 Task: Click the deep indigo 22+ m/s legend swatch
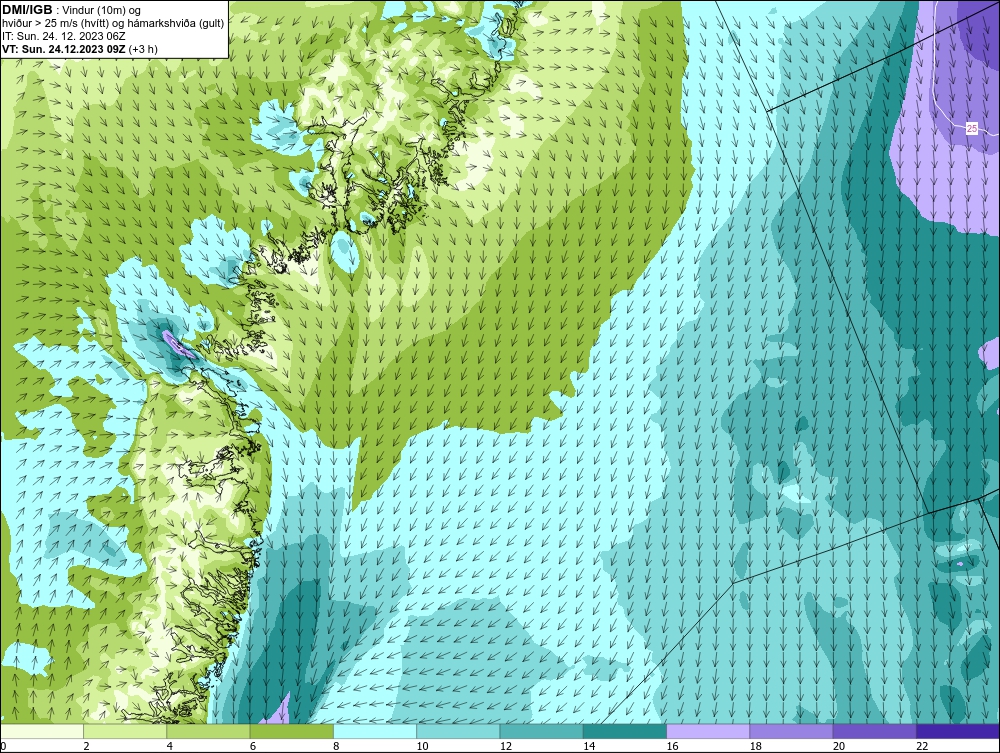tap(957, 731)
